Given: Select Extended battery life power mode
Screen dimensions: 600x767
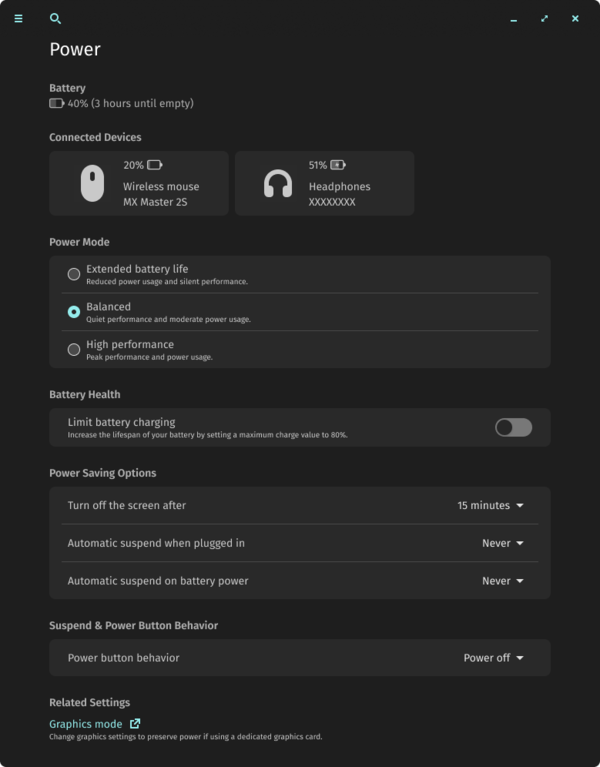Looking at the screenshot, I should pos(74,274).
